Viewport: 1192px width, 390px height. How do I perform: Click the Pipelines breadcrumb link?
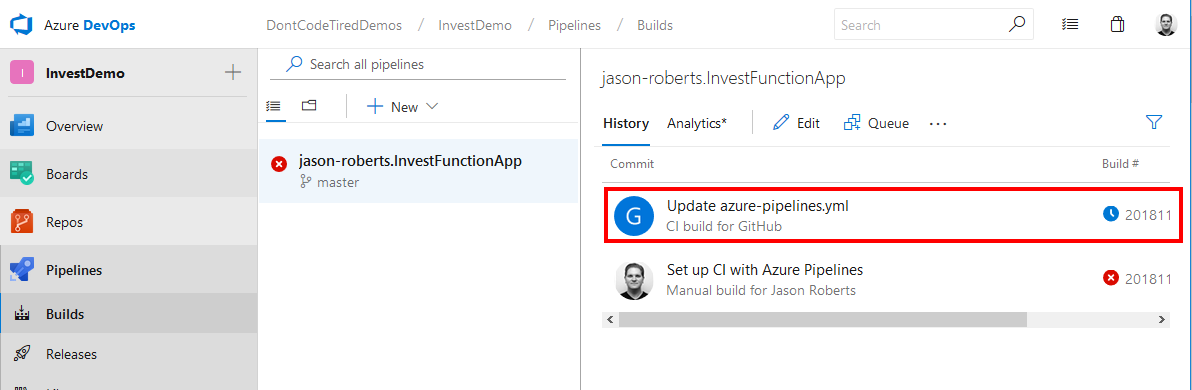575,25
